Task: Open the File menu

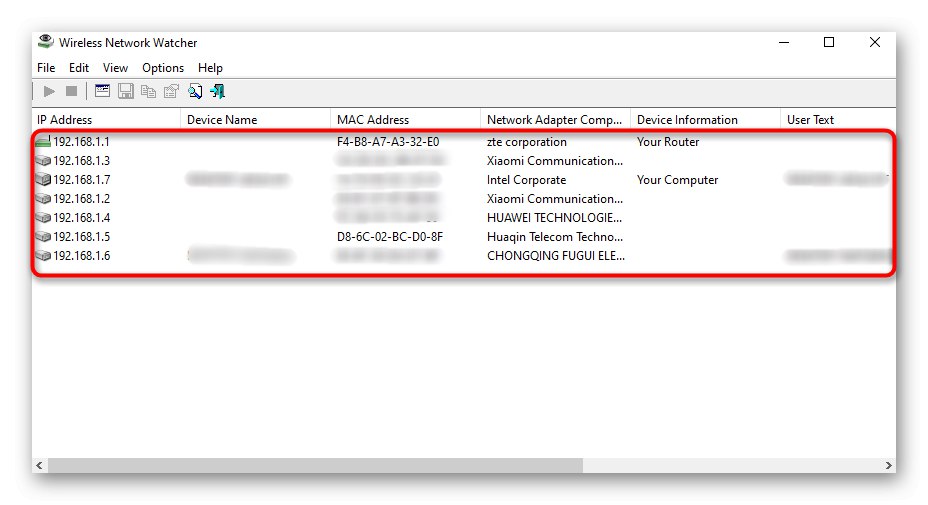Action: pyautogui.click(x=46, y=67)
